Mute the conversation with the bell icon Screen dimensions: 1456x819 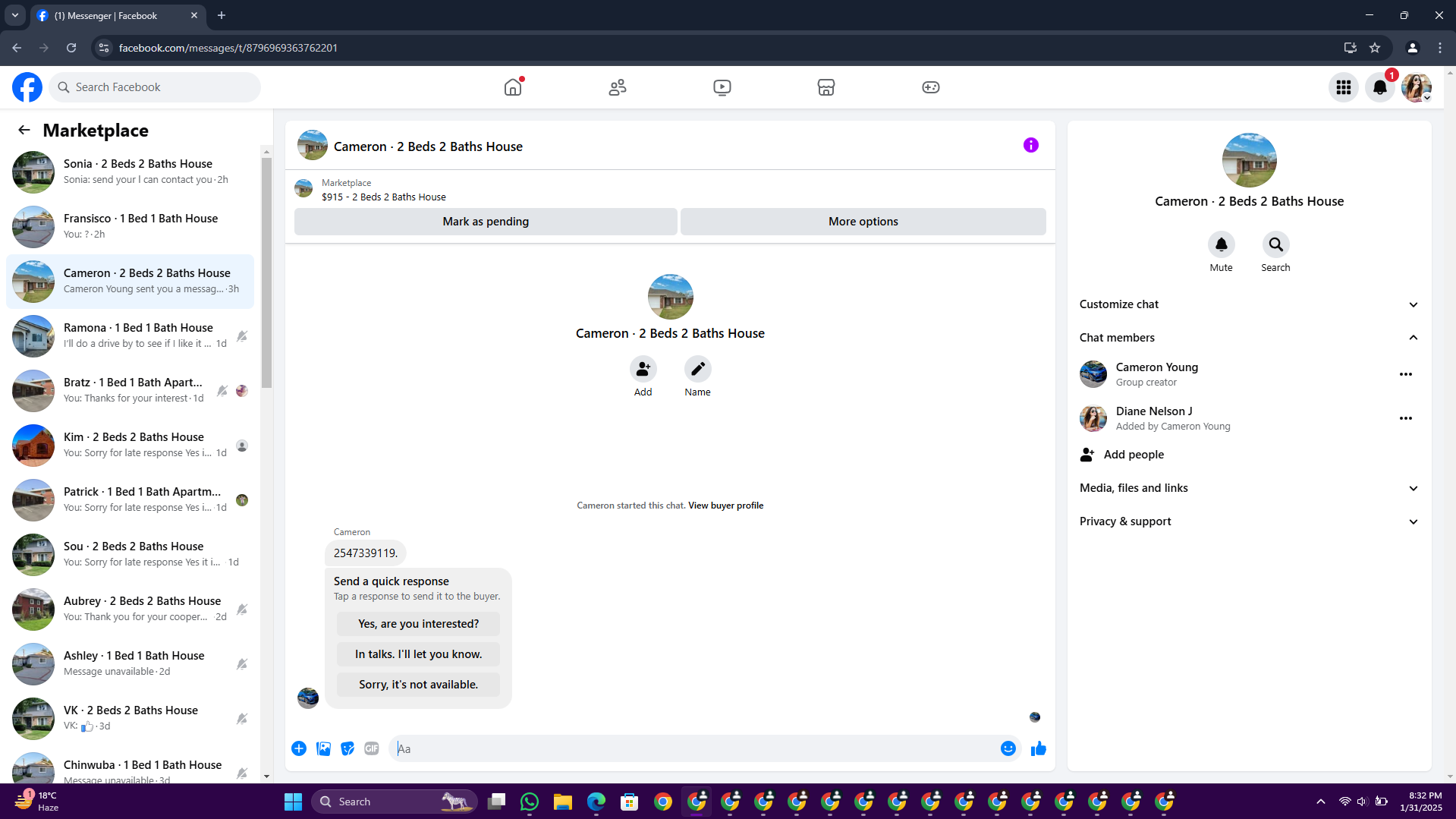[1222, 244]
